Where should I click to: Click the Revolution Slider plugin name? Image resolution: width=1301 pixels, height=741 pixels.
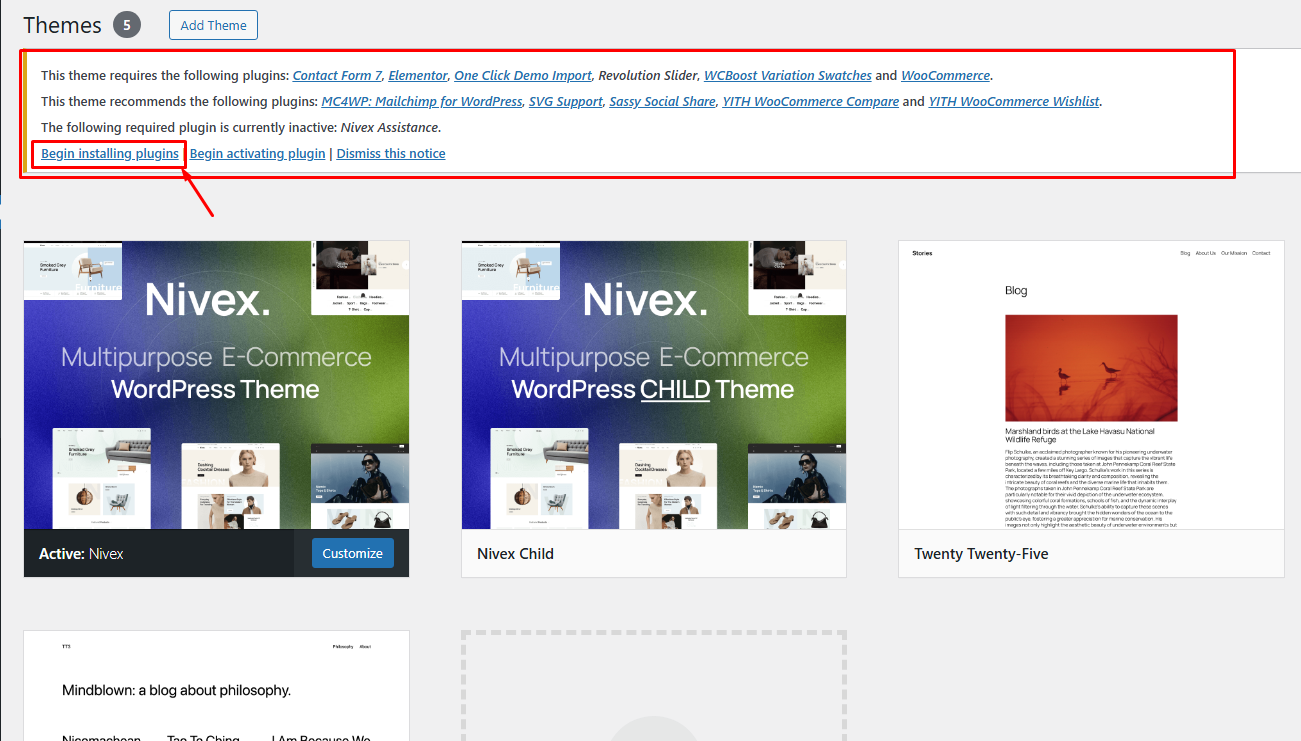tap(648, 75)
